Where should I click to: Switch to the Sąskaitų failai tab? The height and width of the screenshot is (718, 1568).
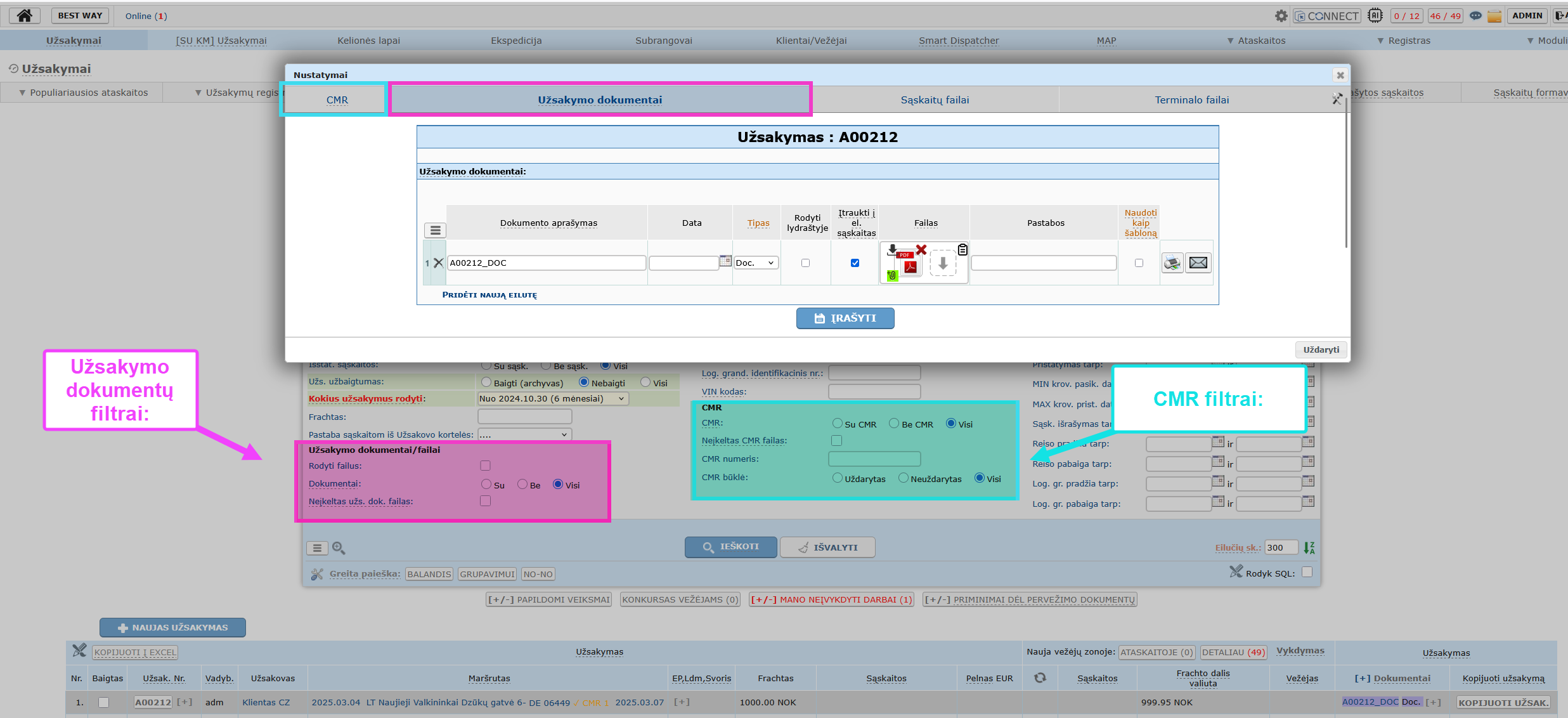pos(935,100)
